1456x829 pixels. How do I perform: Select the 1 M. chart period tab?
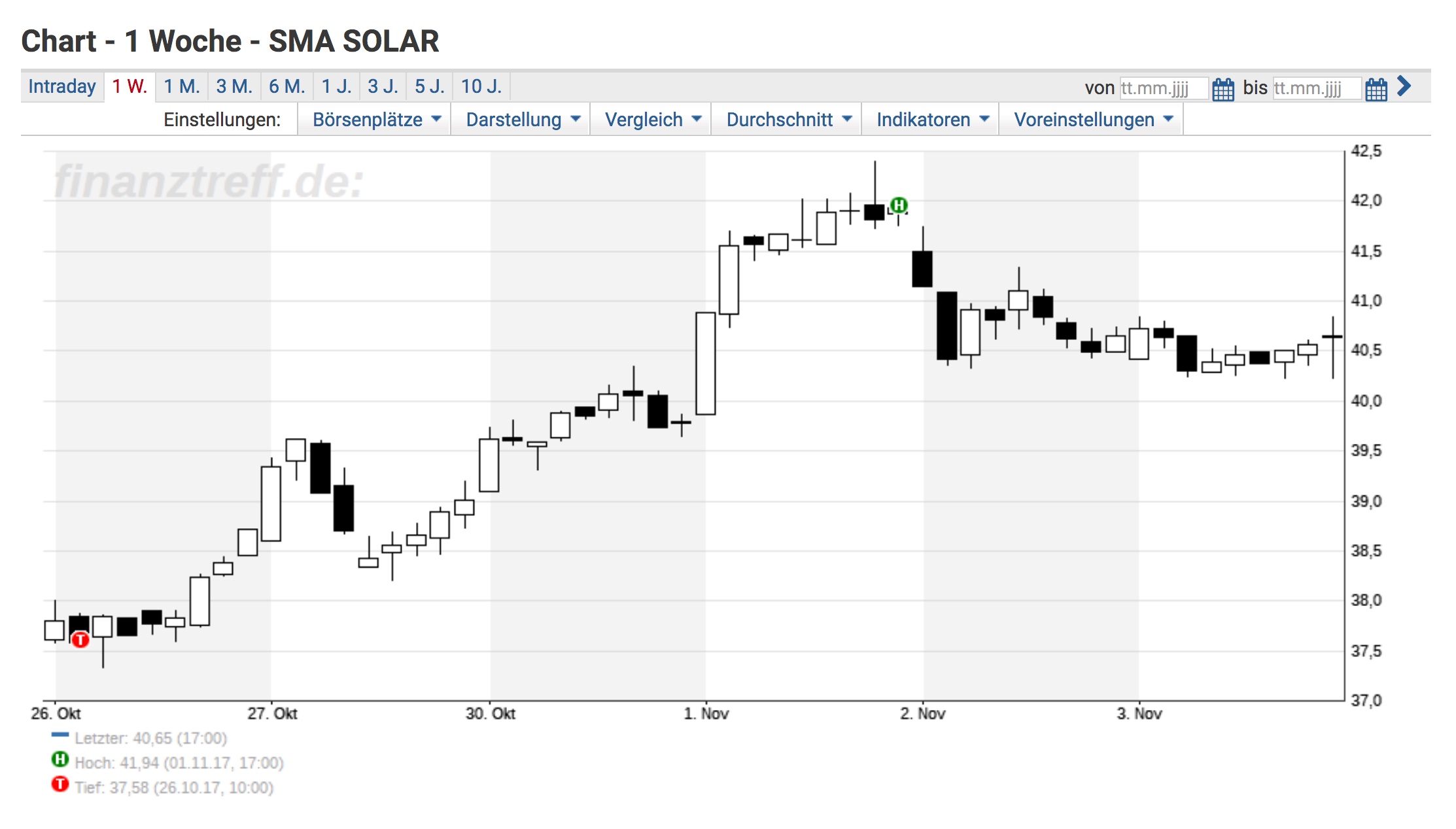pos(181,86)
